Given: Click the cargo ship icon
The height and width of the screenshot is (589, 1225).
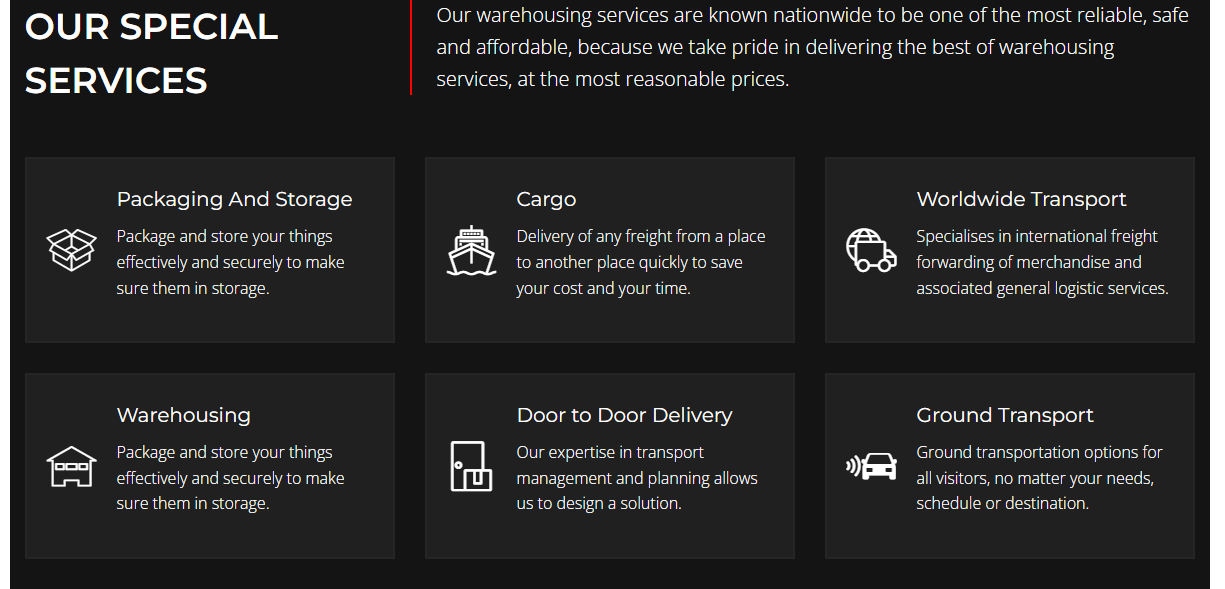Looking at the screenshot, I should click(x=471, y=250).
